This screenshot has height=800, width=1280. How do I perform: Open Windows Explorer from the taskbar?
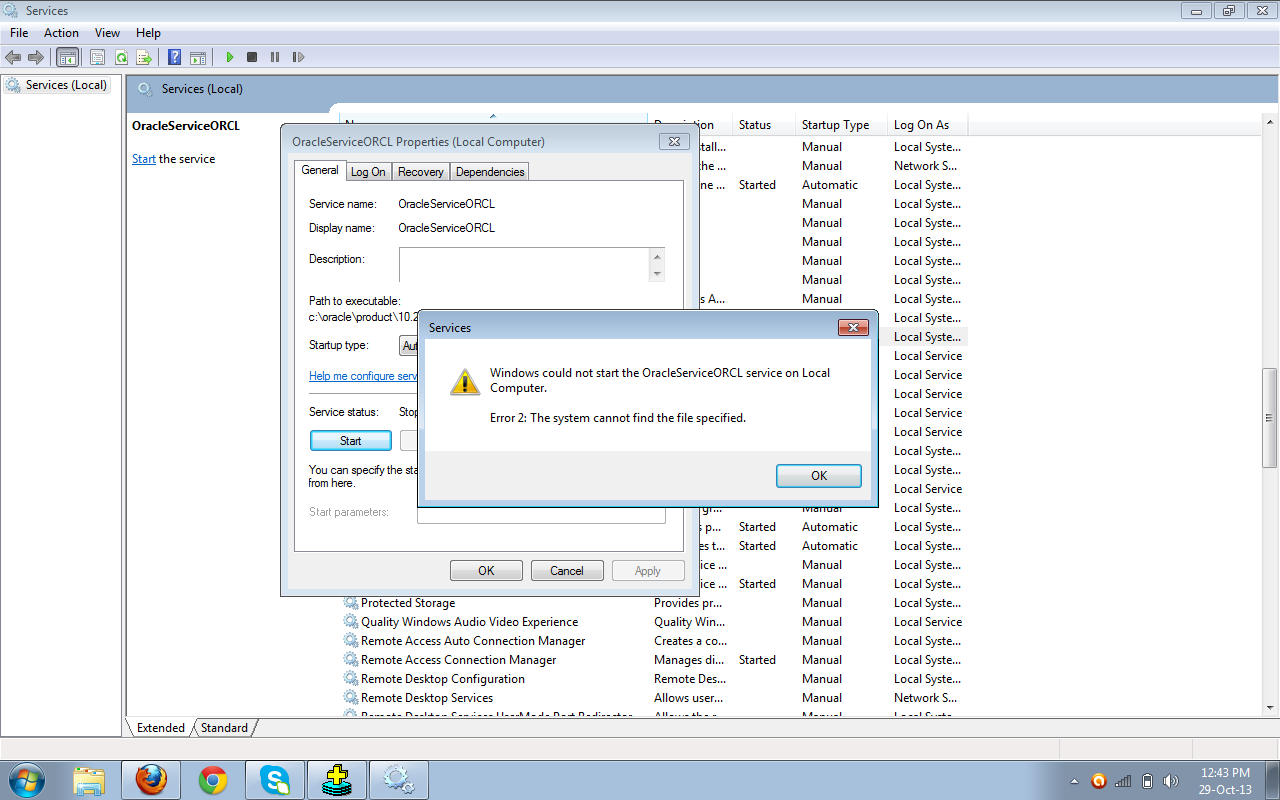(x=89, y=780)
